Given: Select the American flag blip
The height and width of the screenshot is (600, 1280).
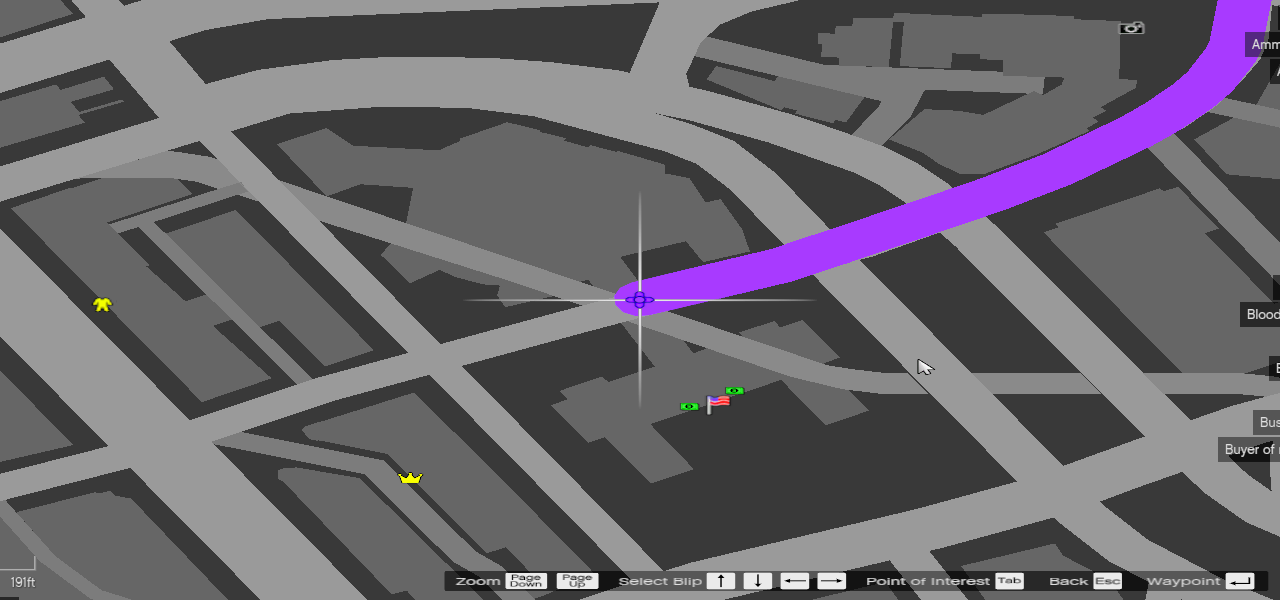Looking at the screenshot, I should [x=717, y=403].
